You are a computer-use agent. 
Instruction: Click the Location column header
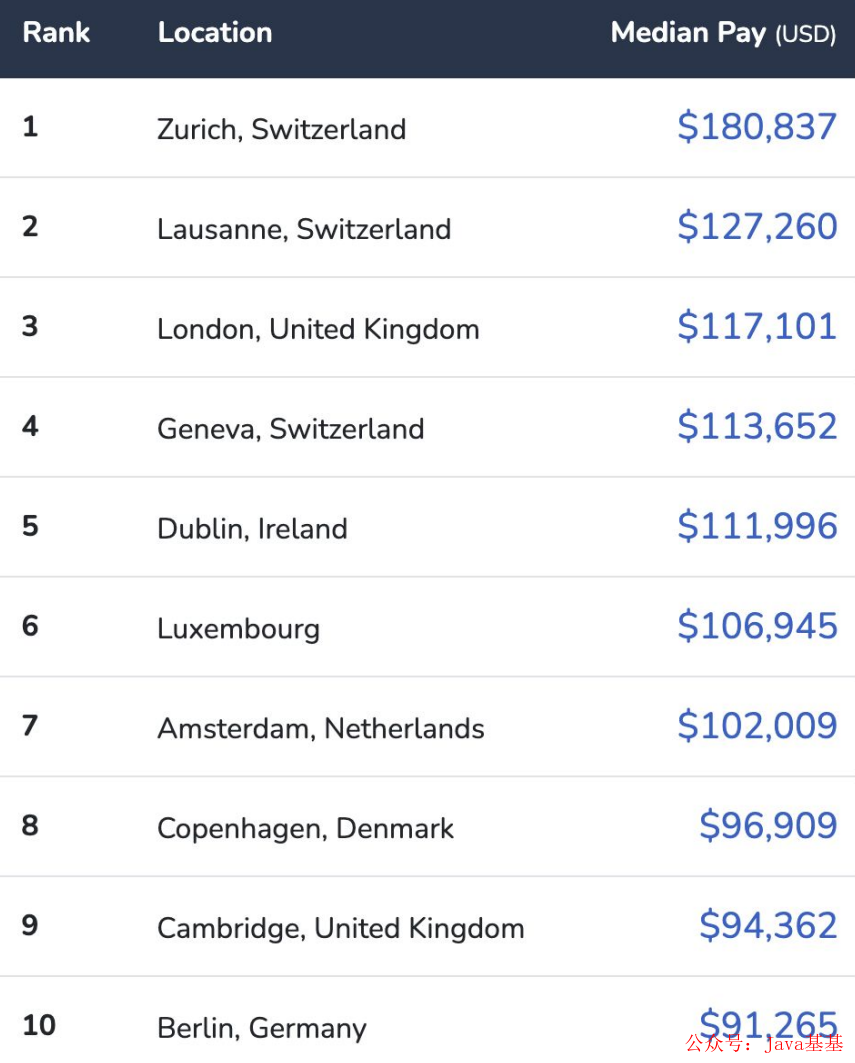click(215, 33)
